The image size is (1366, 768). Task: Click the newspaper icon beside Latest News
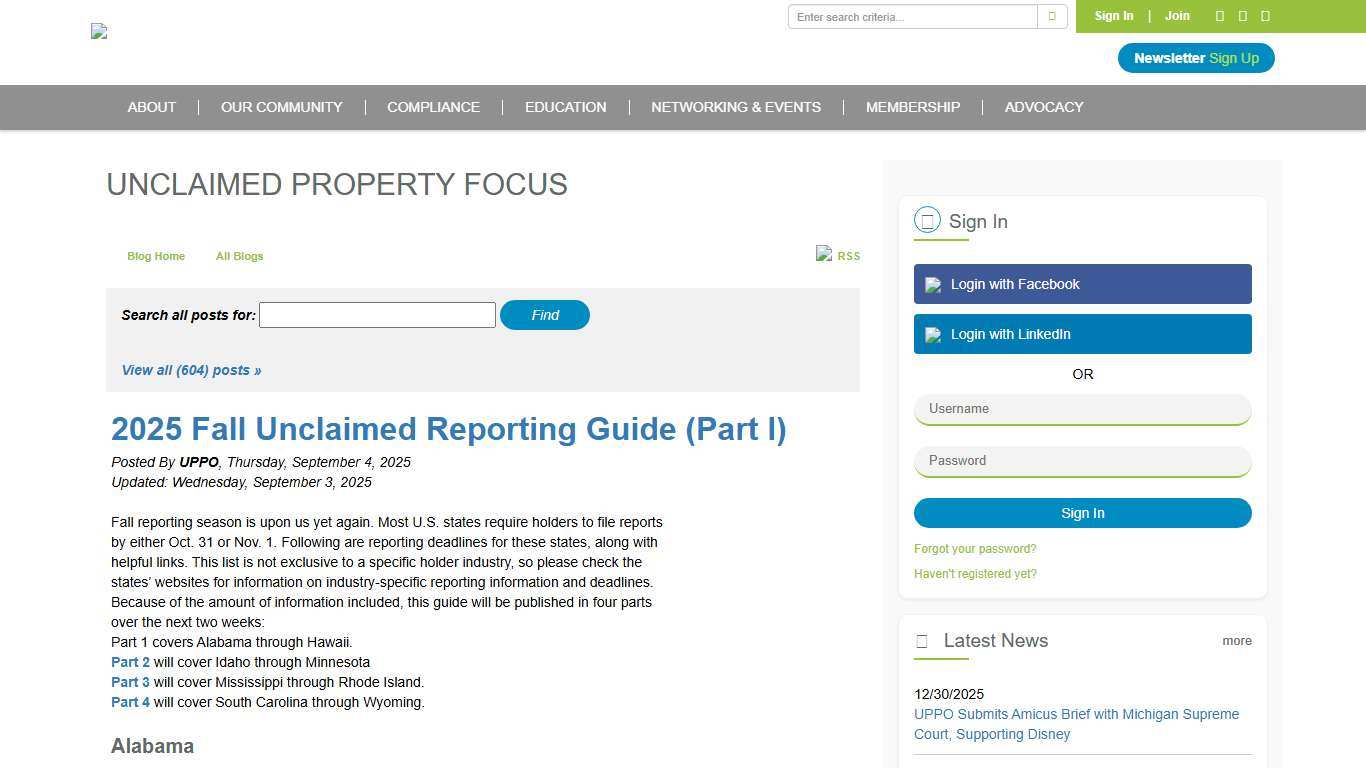pos(921,641)
